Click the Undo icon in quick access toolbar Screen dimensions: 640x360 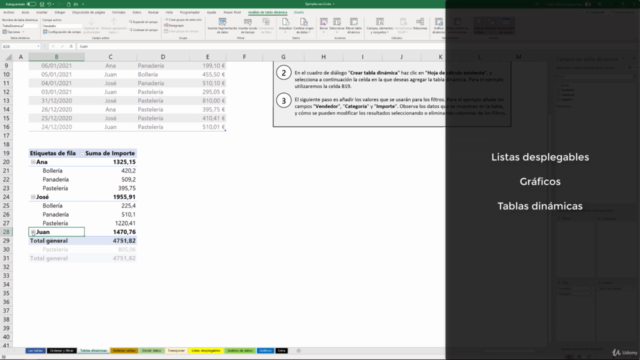click(x=49, y=4)
